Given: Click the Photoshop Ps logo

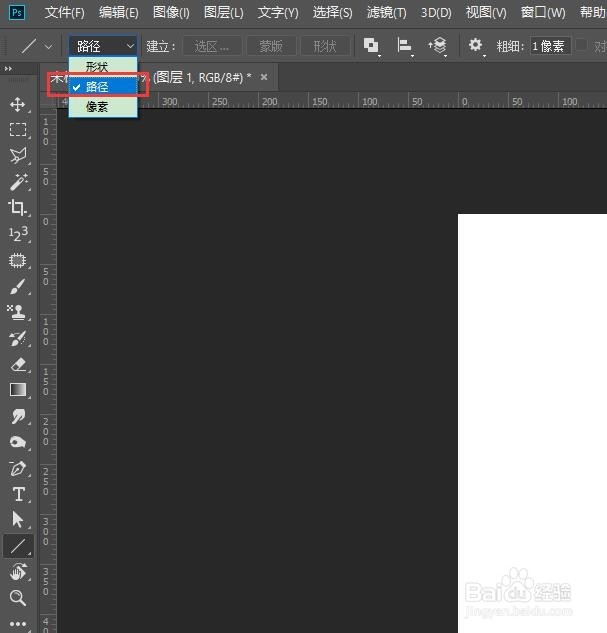Looking at the screenshot, I should point(17,13).
